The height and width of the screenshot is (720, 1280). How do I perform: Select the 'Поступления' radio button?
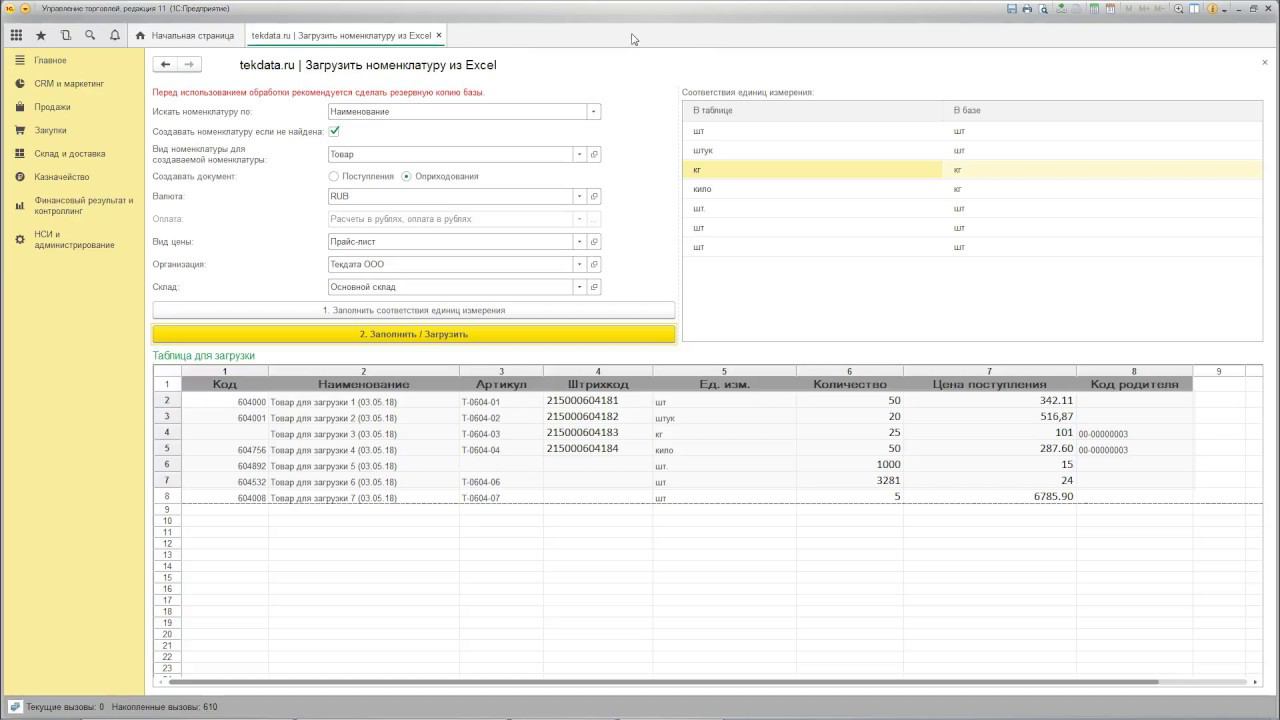tap(334, 176)
